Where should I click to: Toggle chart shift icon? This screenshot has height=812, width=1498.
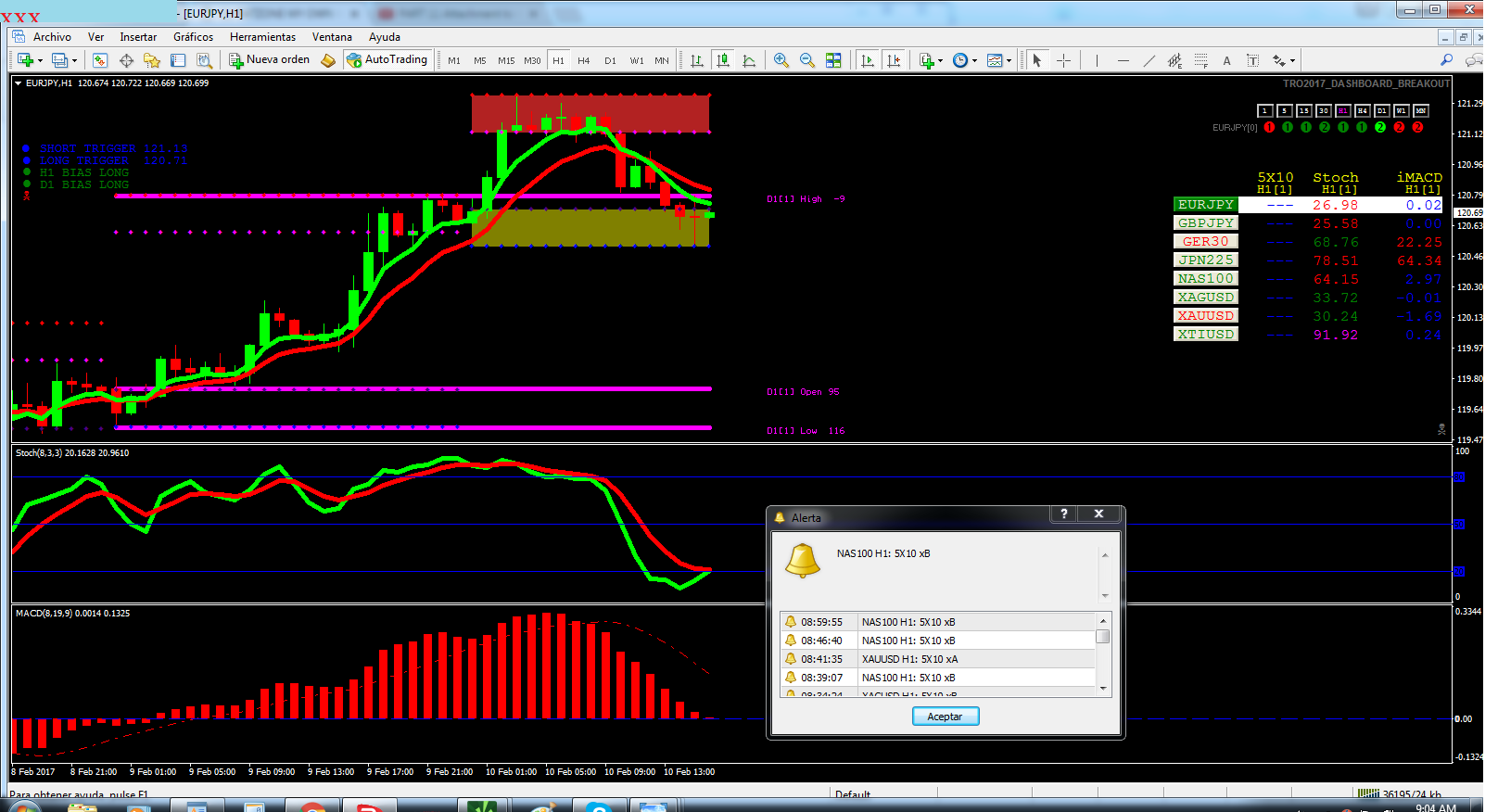click(894, 60)
